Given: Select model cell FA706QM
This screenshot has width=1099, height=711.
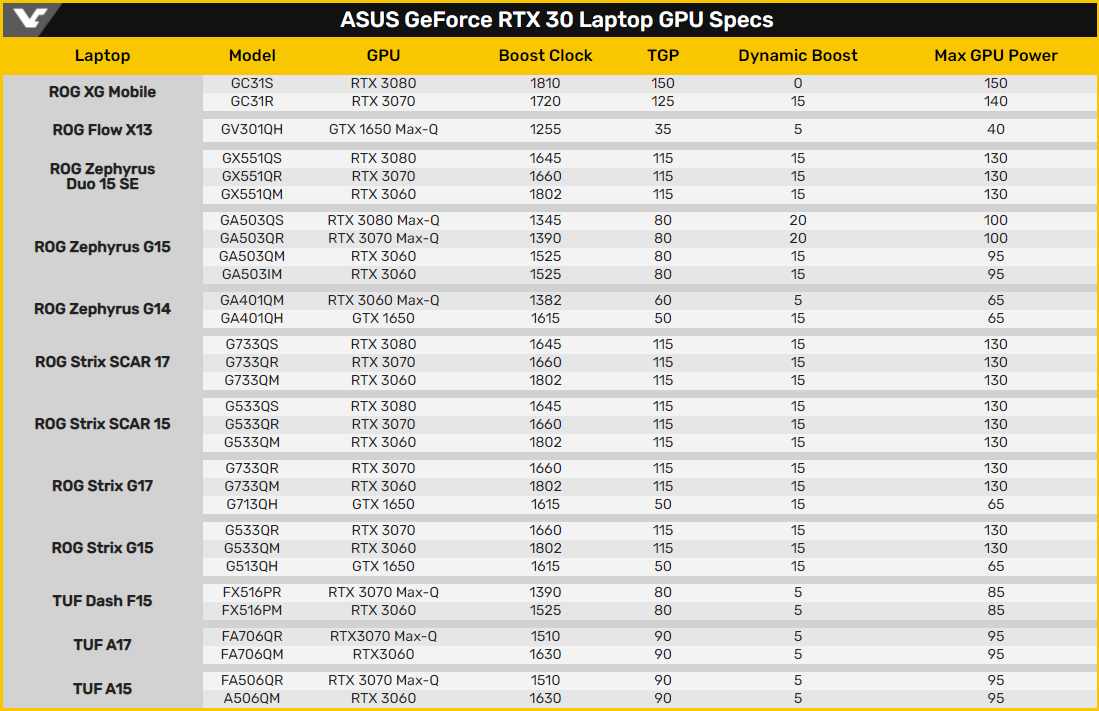Looking at the screenshot, I should coord(252,654).
